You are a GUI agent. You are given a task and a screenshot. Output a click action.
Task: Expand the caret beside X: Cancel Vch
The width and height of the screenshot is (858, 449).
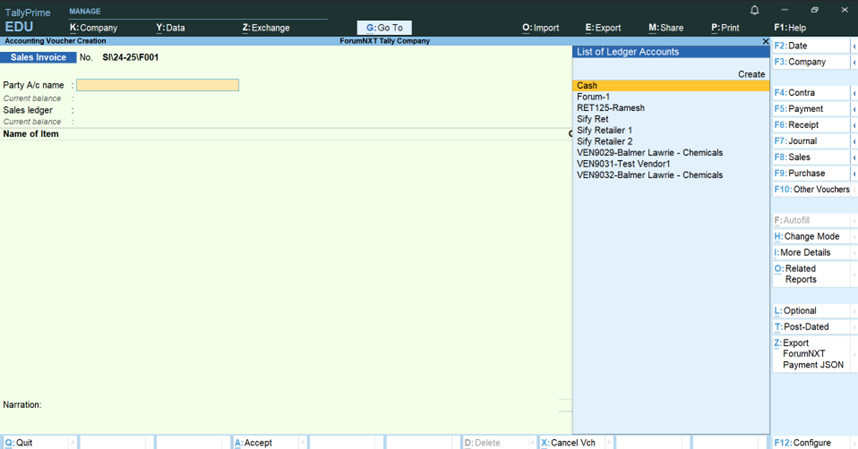point(609,442)
